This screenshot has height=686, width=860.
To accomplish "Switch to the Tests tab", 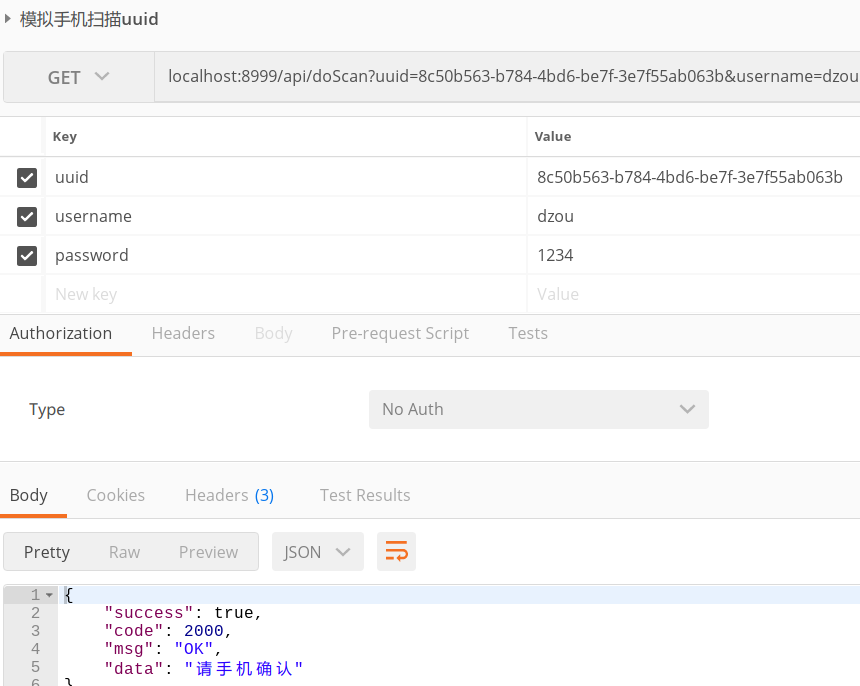I will (x=528, y=333).
